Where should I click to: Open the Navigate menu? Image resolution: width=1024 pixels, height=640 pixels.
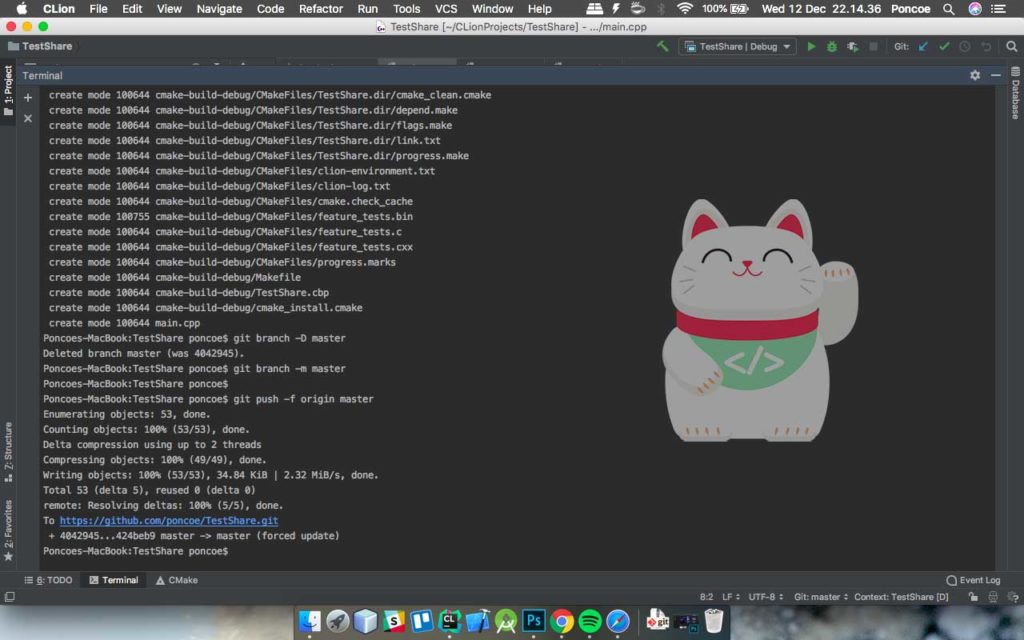[219, 9]
